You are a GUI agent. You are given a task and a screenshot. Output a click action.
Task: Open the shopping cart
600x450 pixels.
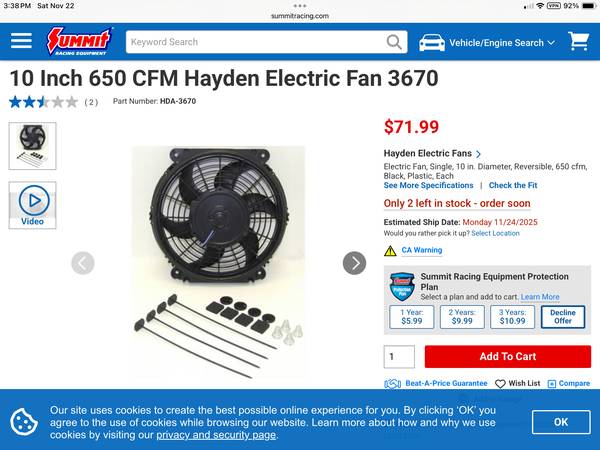pos(579,41)
